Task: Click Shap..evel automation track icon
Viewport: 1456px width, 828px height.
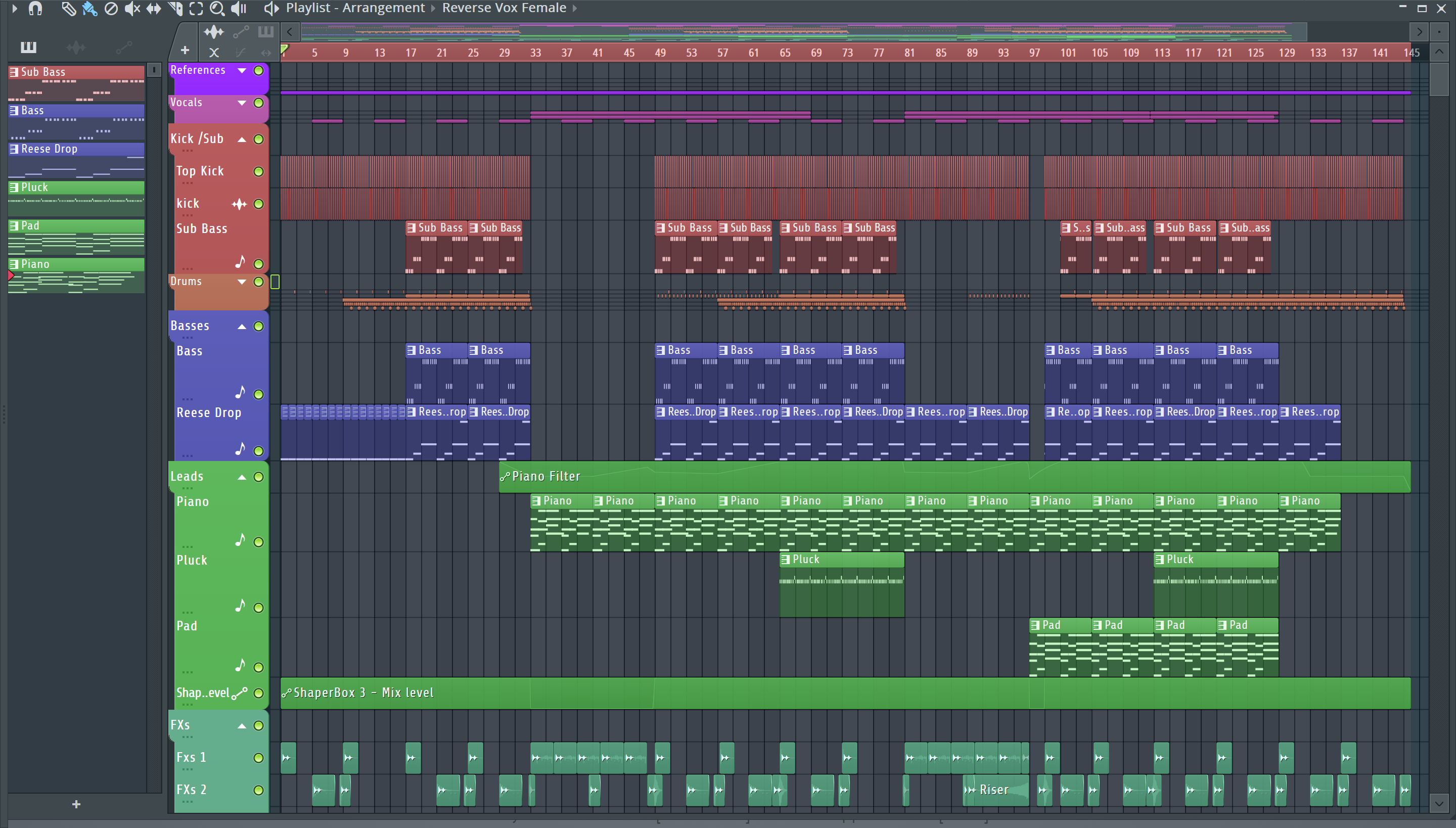Action: [240, 693]
